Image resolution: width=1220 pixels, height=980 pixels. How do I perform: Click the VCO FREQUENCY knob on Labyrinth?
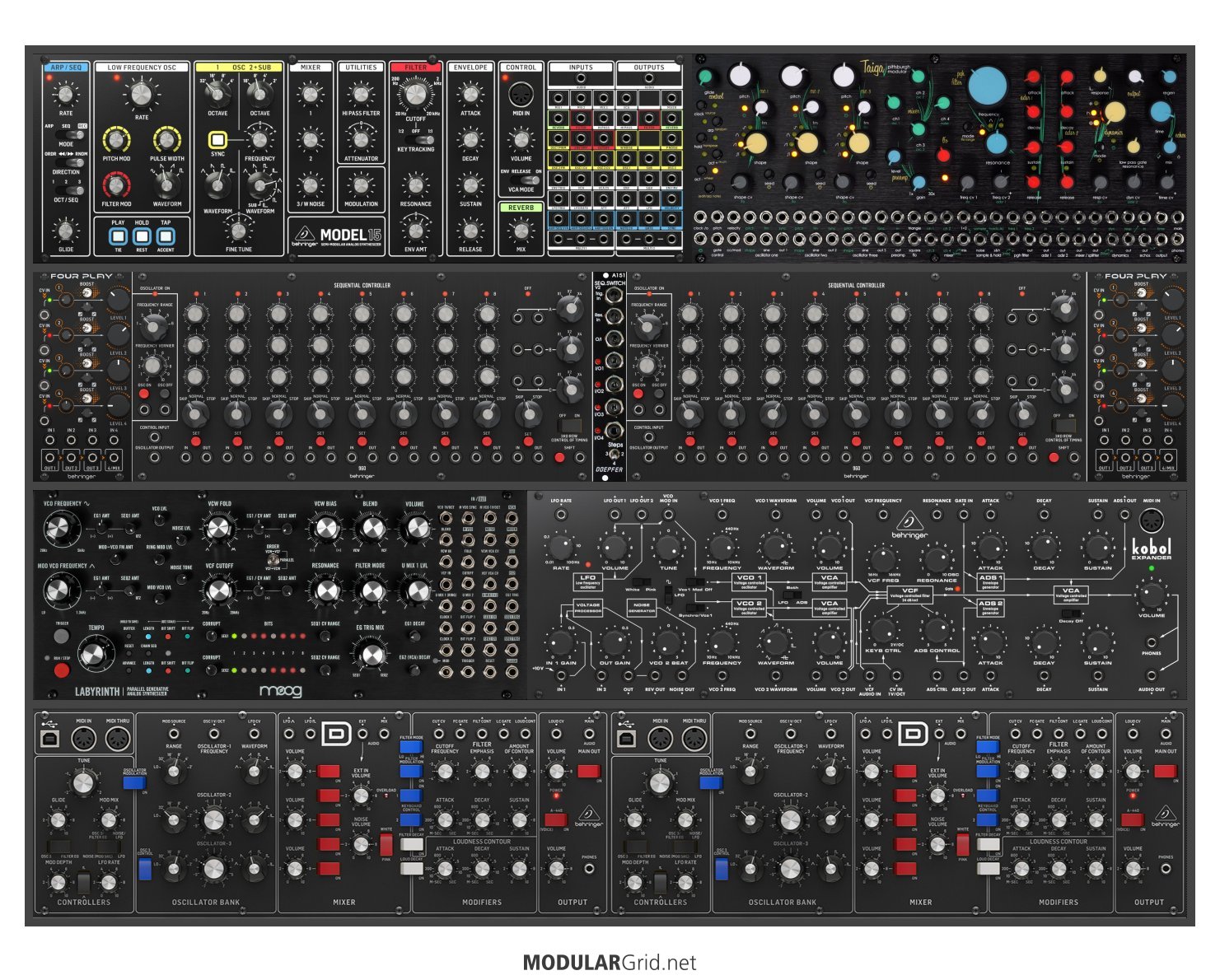pyautogui.click(x=60, y=527)
